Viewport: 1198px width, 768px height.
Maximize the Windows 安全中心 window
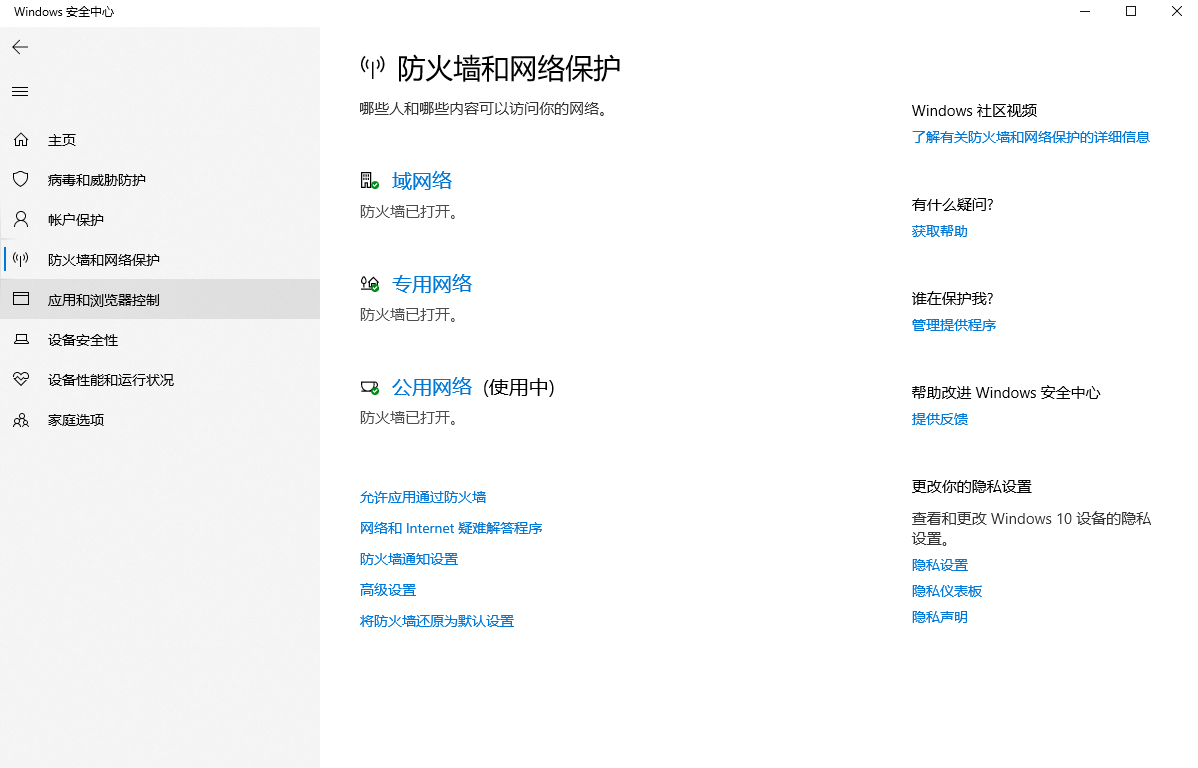coord(1131,11)
